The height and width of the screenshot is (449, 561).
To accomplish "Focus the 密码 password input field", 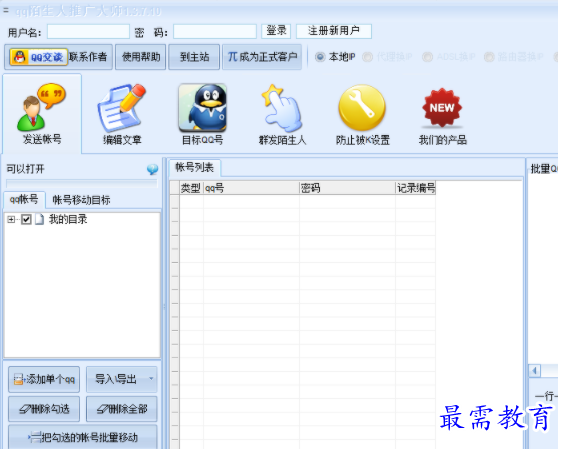I will [215, 31].
